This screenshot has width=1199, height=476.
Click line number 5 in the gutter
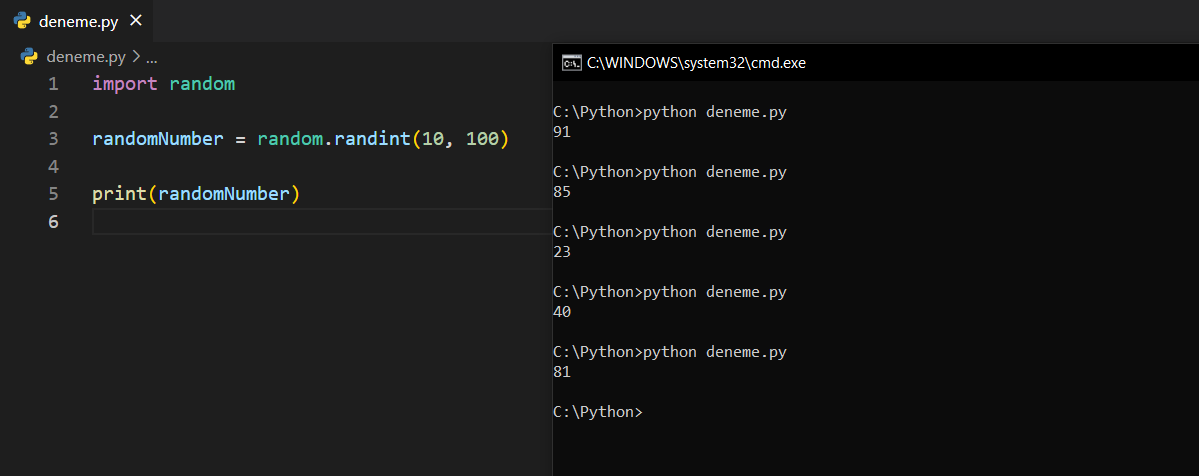[53, 194]
